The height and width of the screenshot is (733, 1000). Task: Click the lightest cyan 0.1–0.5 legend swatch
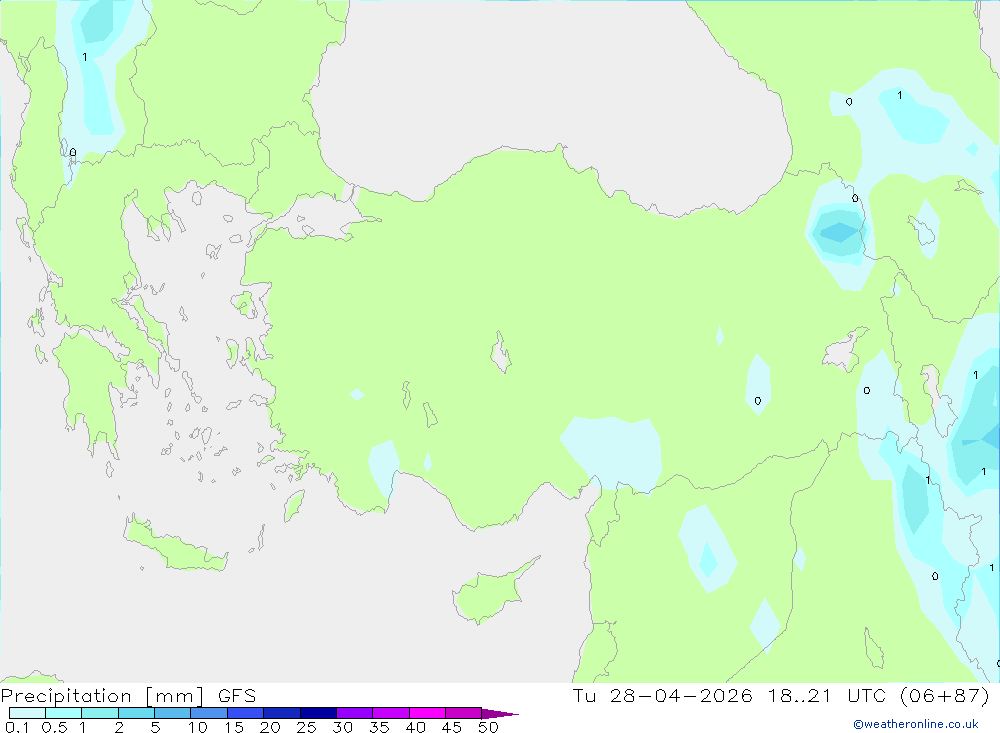click(27, 713)
